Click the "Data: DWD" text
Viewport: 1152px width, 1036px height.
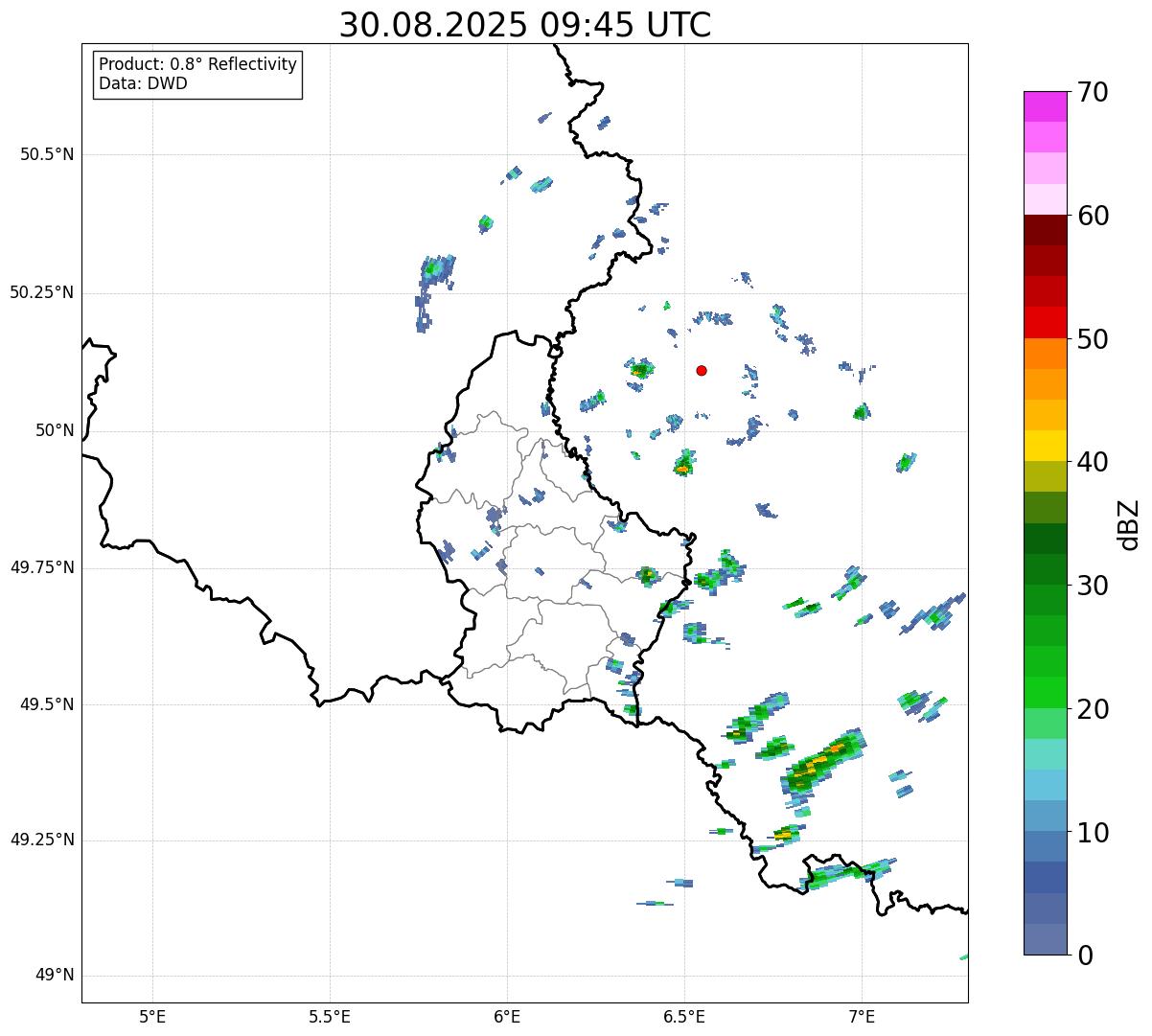coord(143,83)
